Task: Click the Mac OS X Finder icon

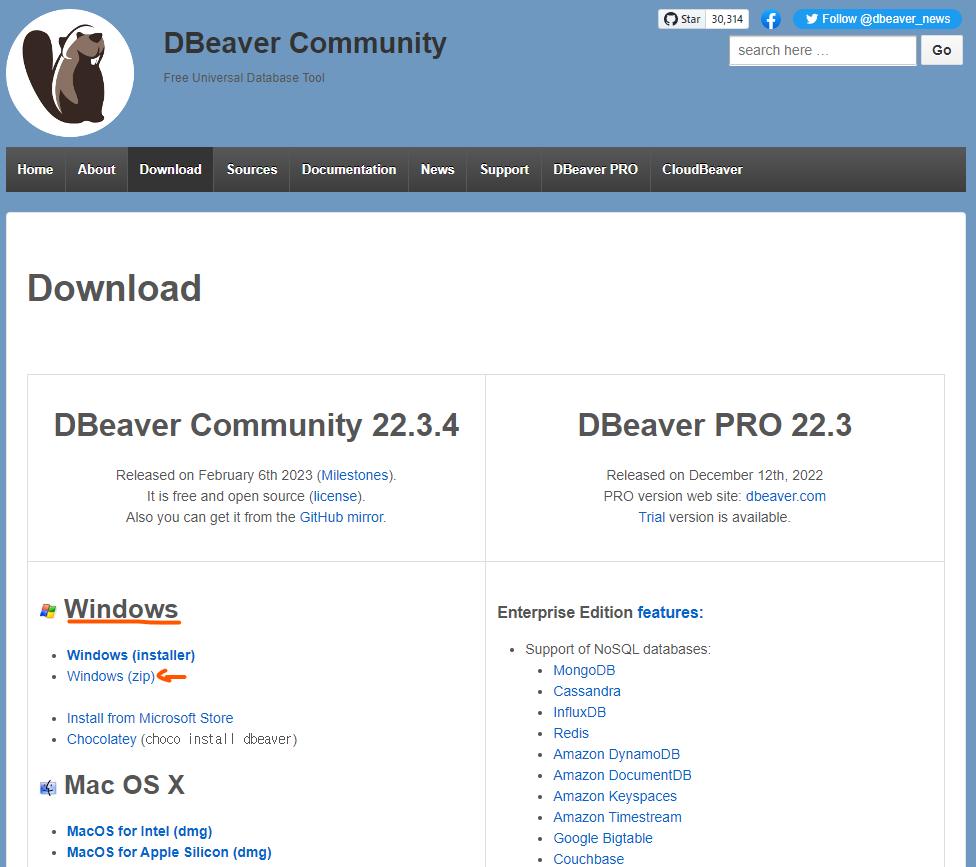Action: coord(48,788)
